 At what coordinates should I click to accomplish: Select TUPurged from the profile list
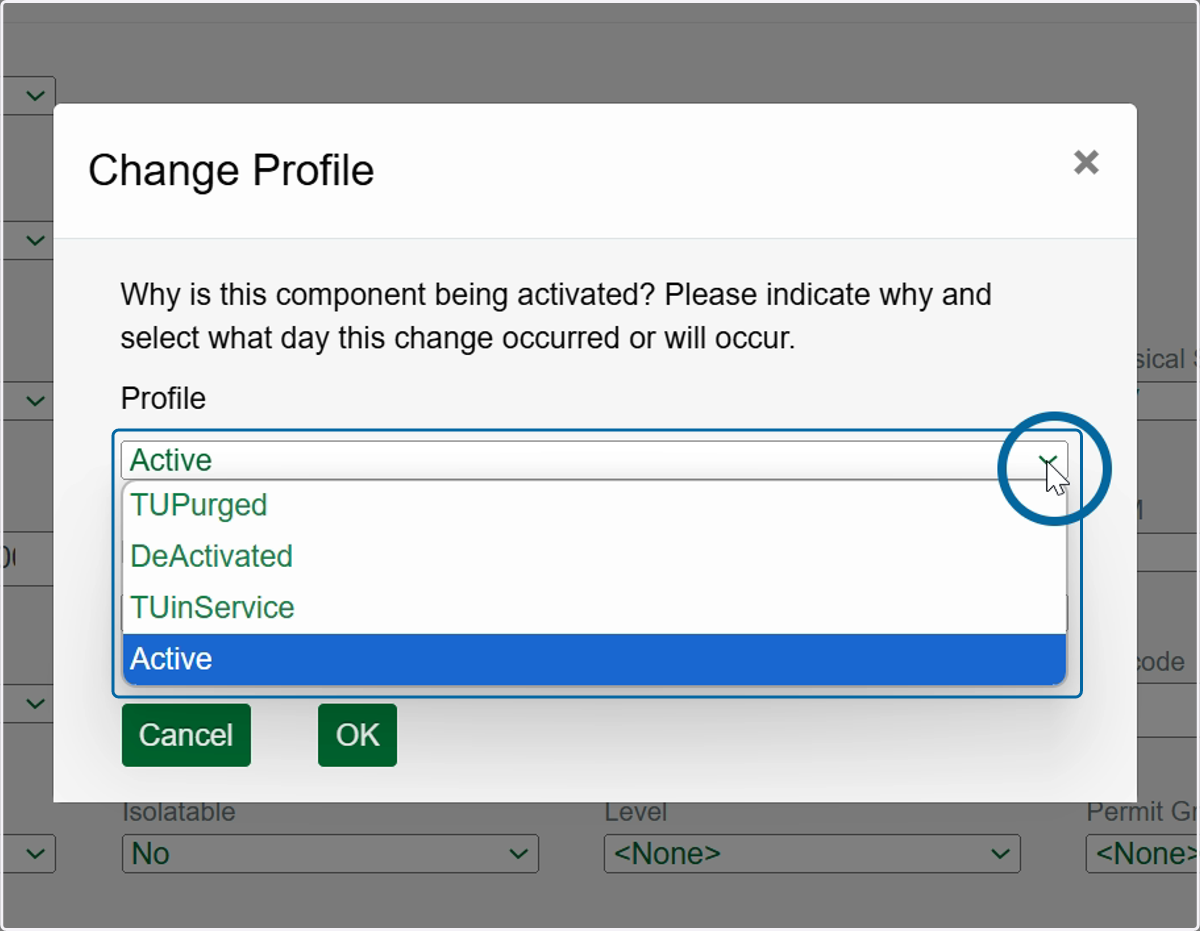tap(594, 505)
